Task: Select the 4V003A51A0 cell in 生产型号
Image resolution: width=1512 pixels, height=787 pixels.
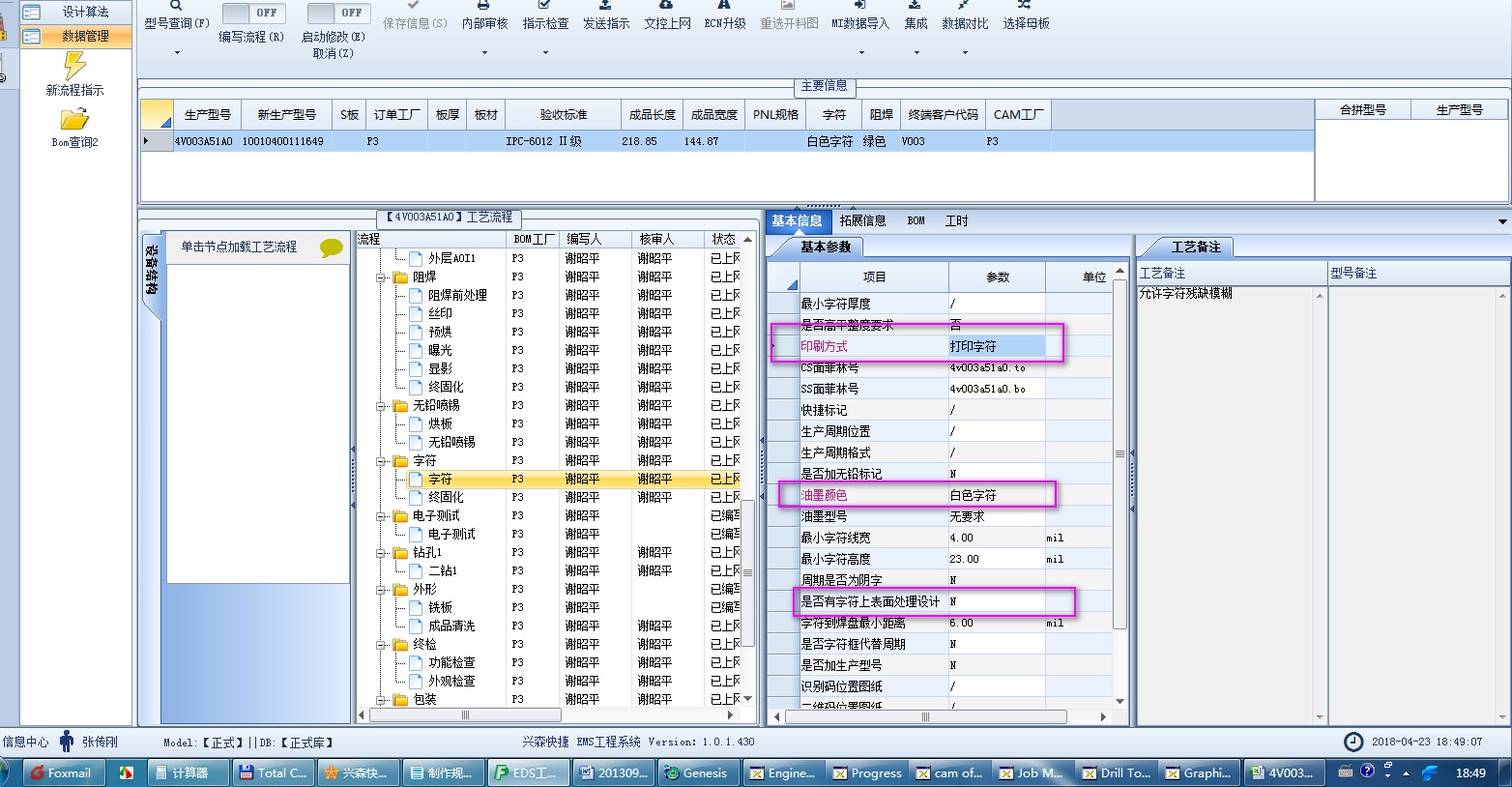Action: (x=206, y=141)
